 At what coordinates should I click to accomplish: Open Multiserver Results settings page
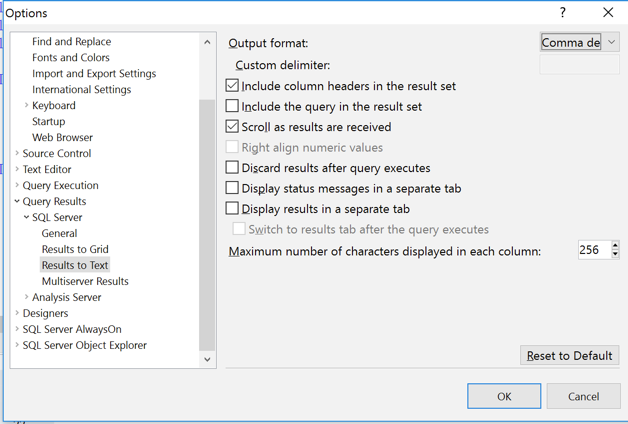[85, 281]
